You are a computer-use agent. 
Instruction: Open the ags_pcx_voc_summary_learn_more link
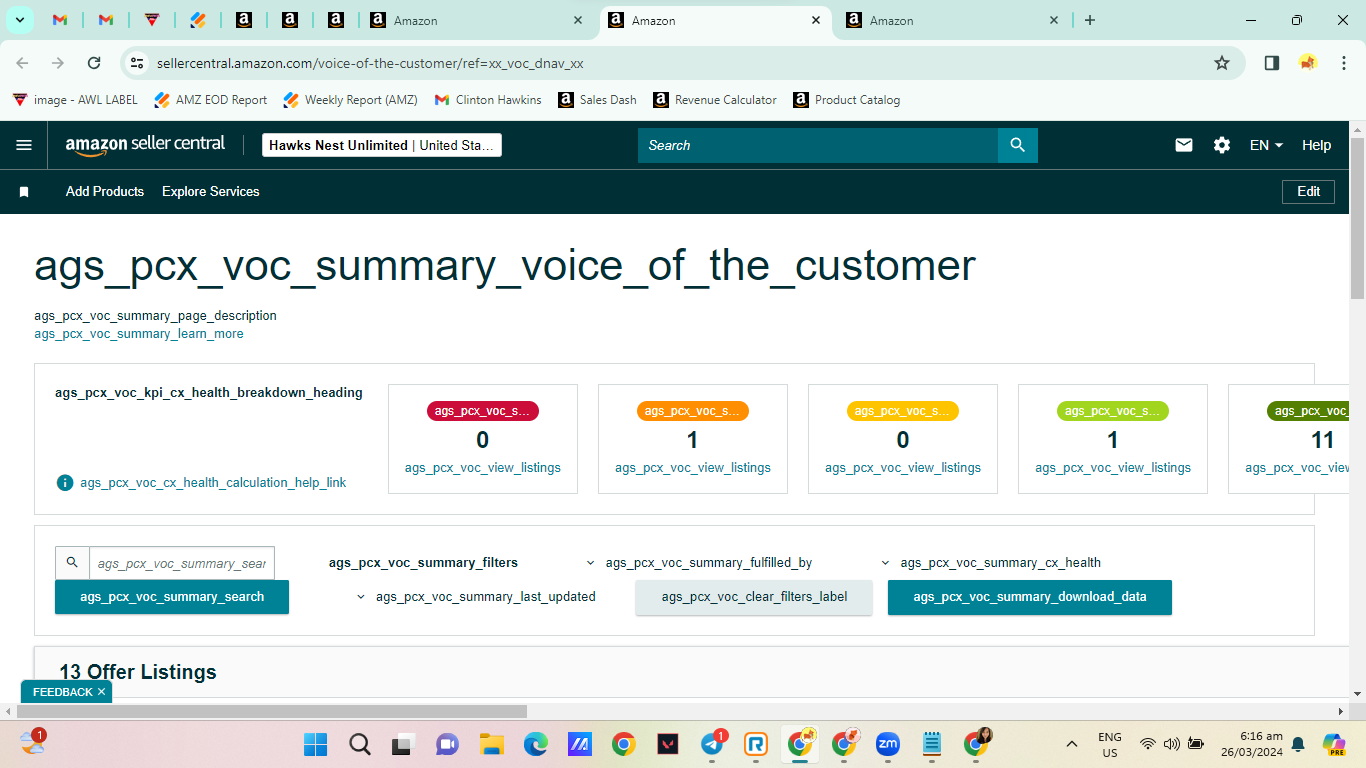click(139, 334)
